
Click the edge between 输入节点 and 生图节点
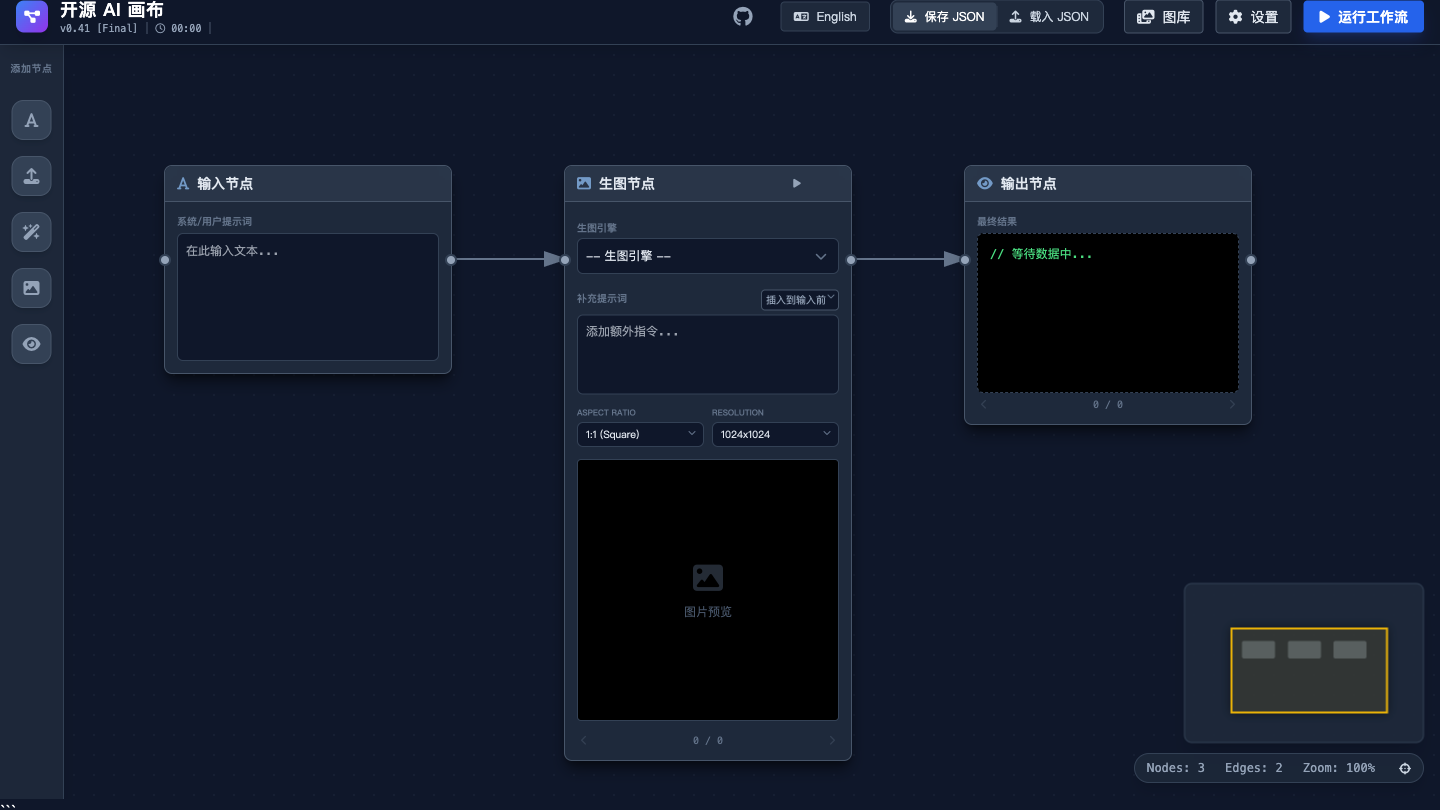coord(508,260)
